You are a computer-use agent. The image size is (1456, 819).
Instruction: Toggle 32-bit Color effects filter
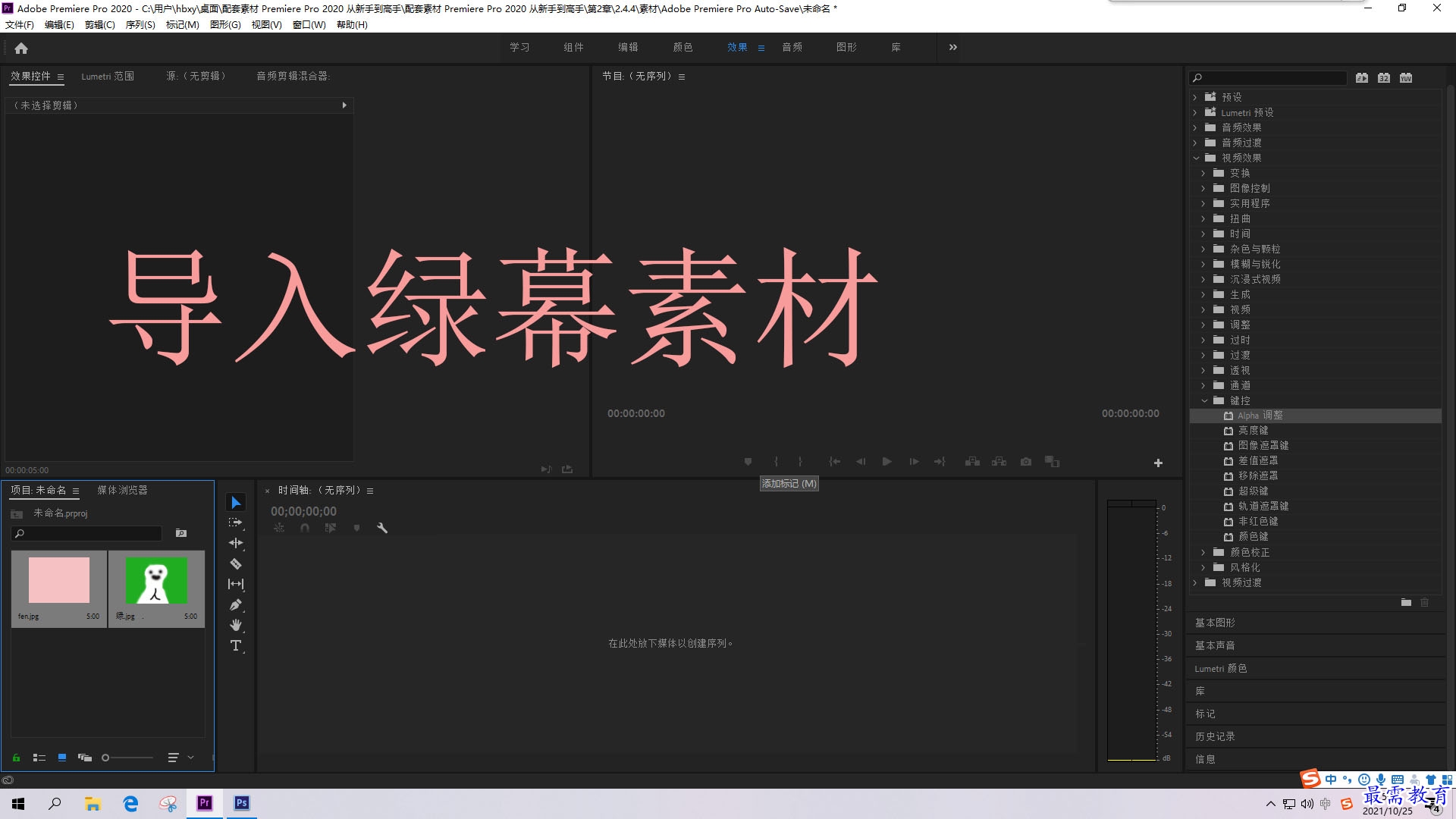pos(1384,78)
